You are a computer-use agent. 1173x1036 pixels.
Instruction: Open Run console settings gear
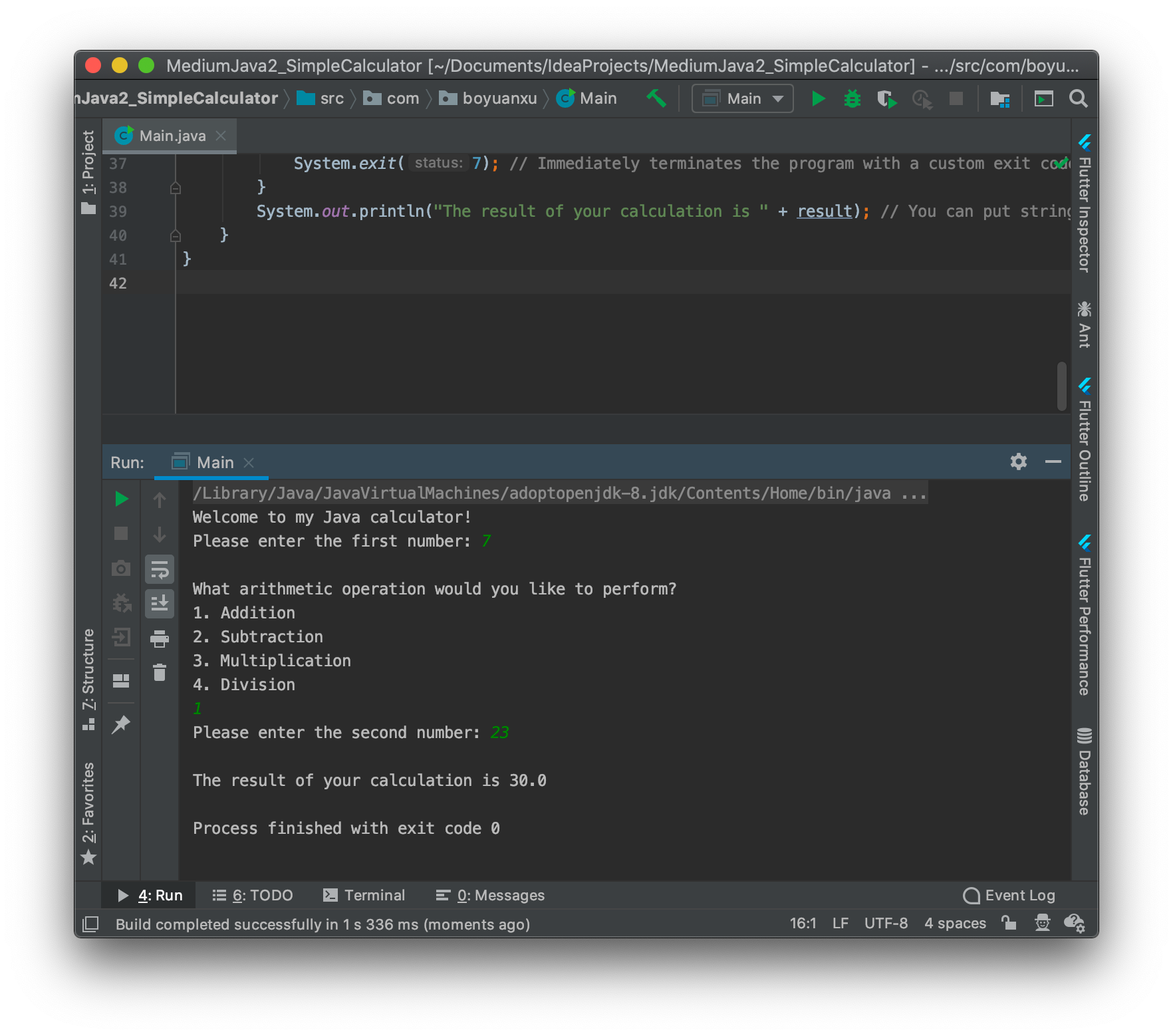coord(1018,461)
